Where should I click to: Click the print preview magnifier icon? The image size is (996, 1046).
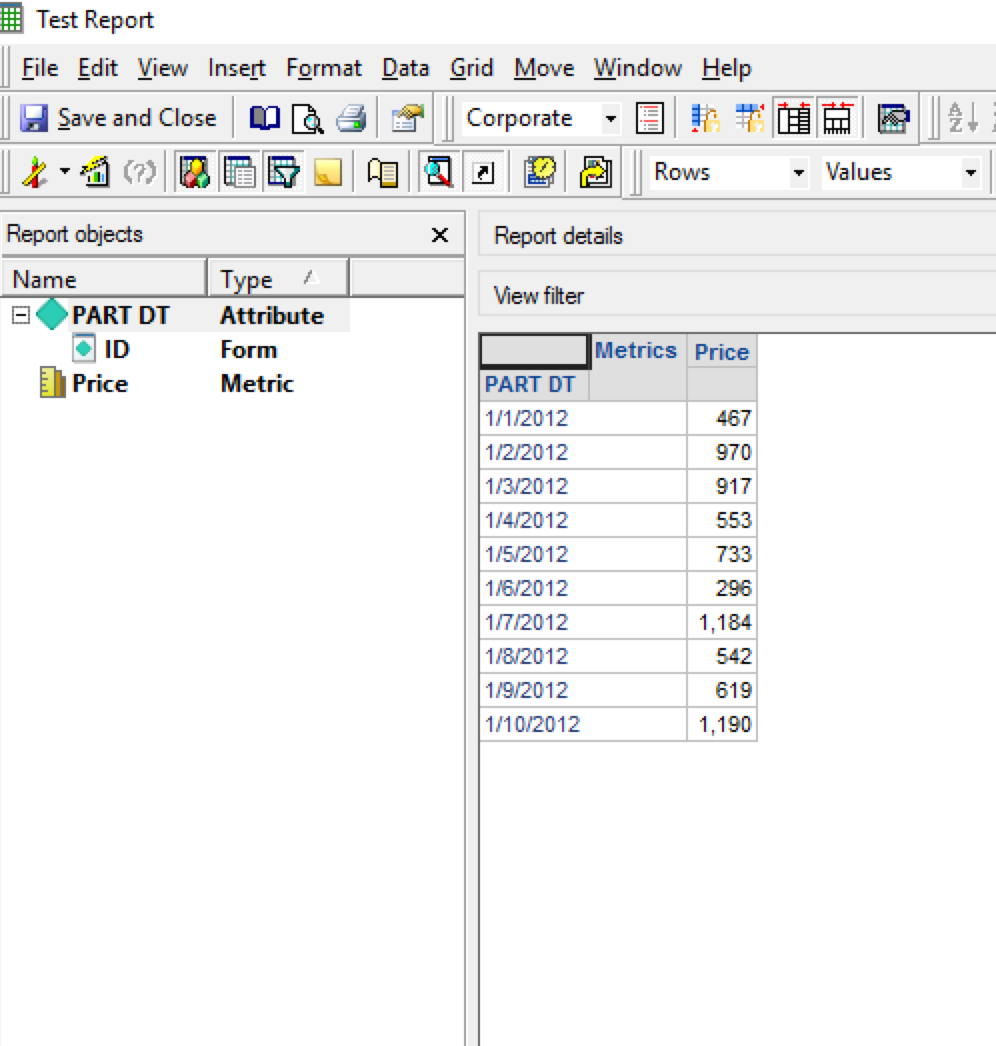click(x=308, y=119)
